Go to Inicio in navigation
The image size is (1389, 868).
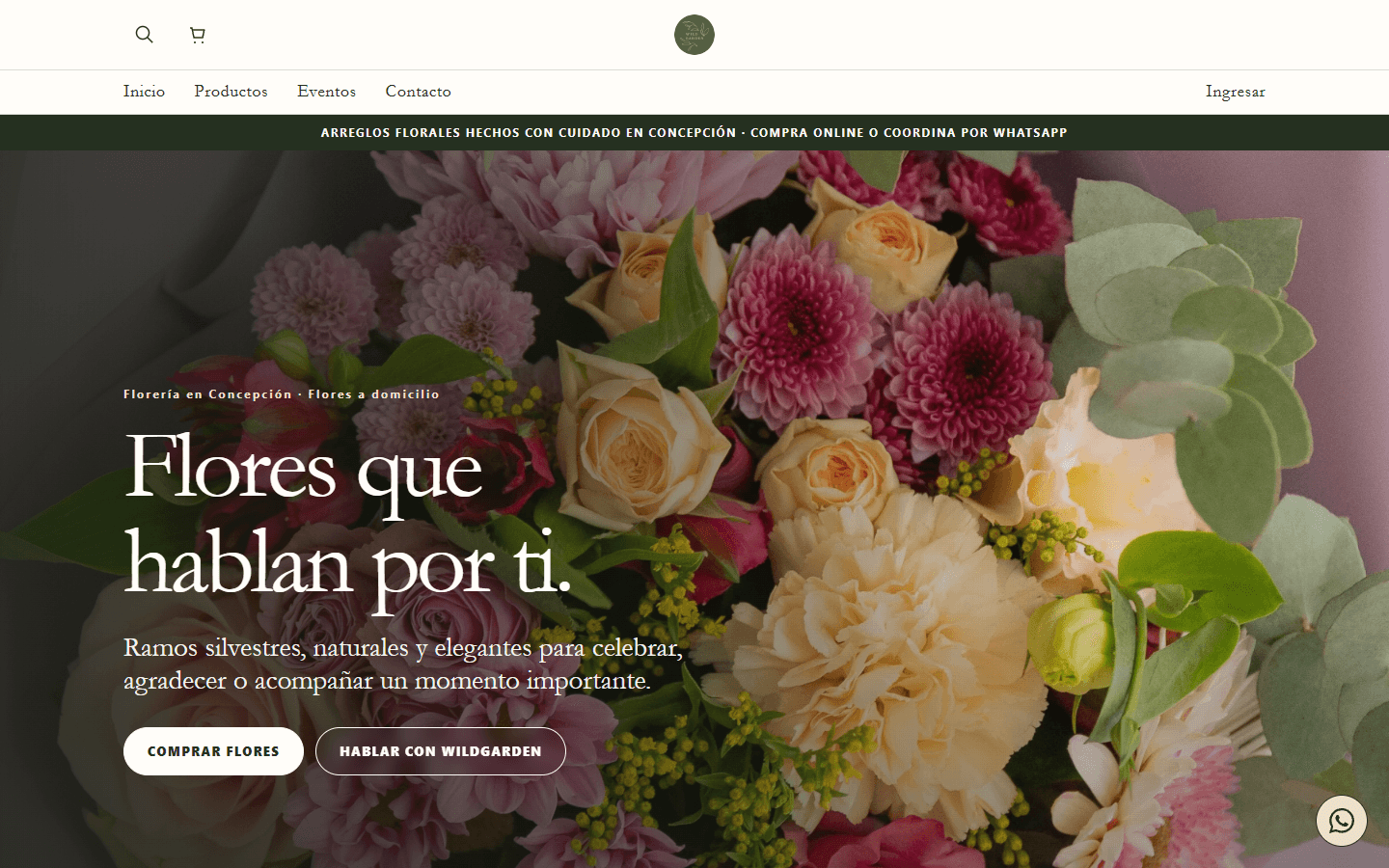click(x=144, y=92)
